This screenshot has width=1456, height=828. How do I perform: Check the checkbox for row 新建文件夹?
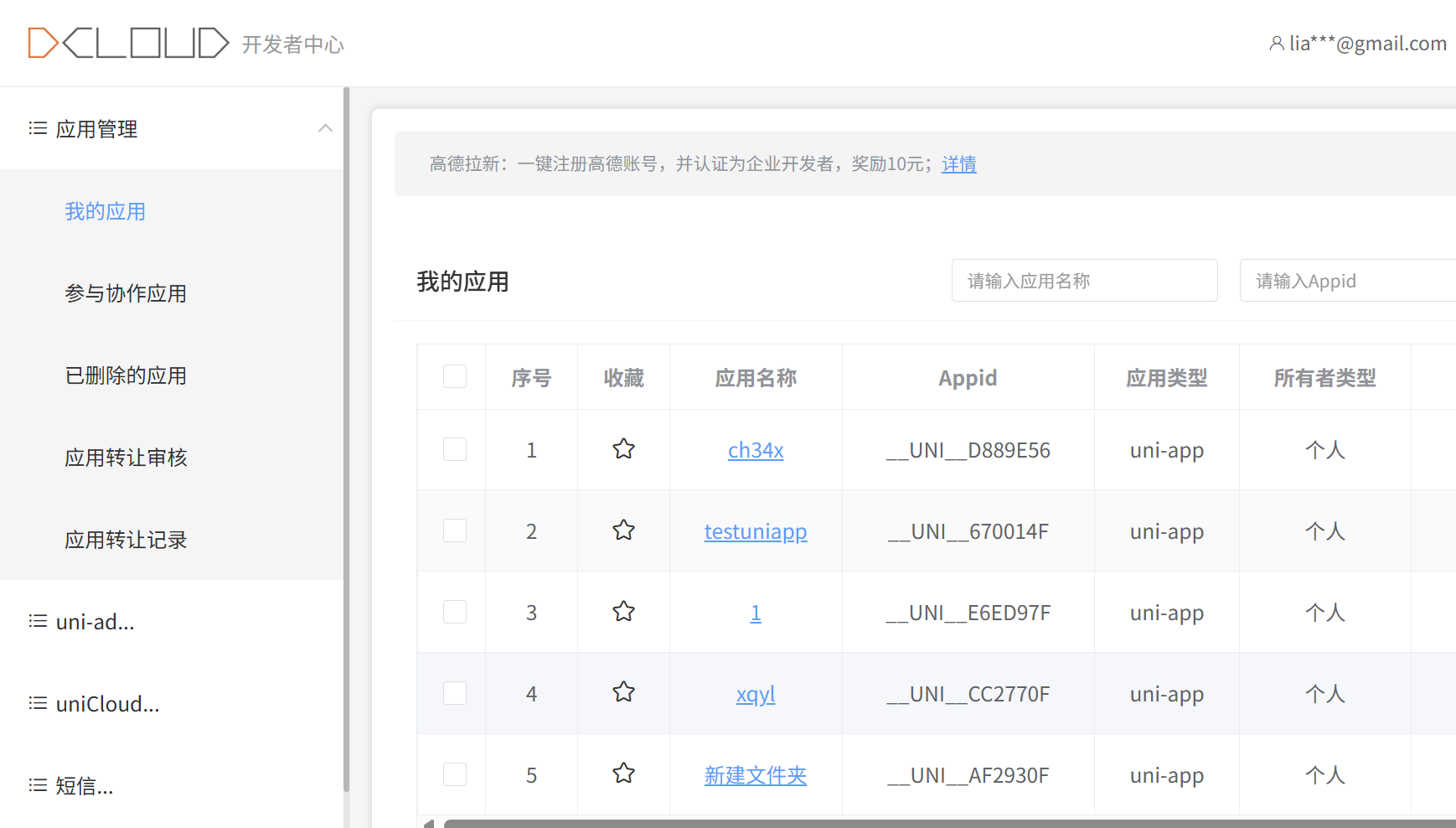[x=455, y=774]
